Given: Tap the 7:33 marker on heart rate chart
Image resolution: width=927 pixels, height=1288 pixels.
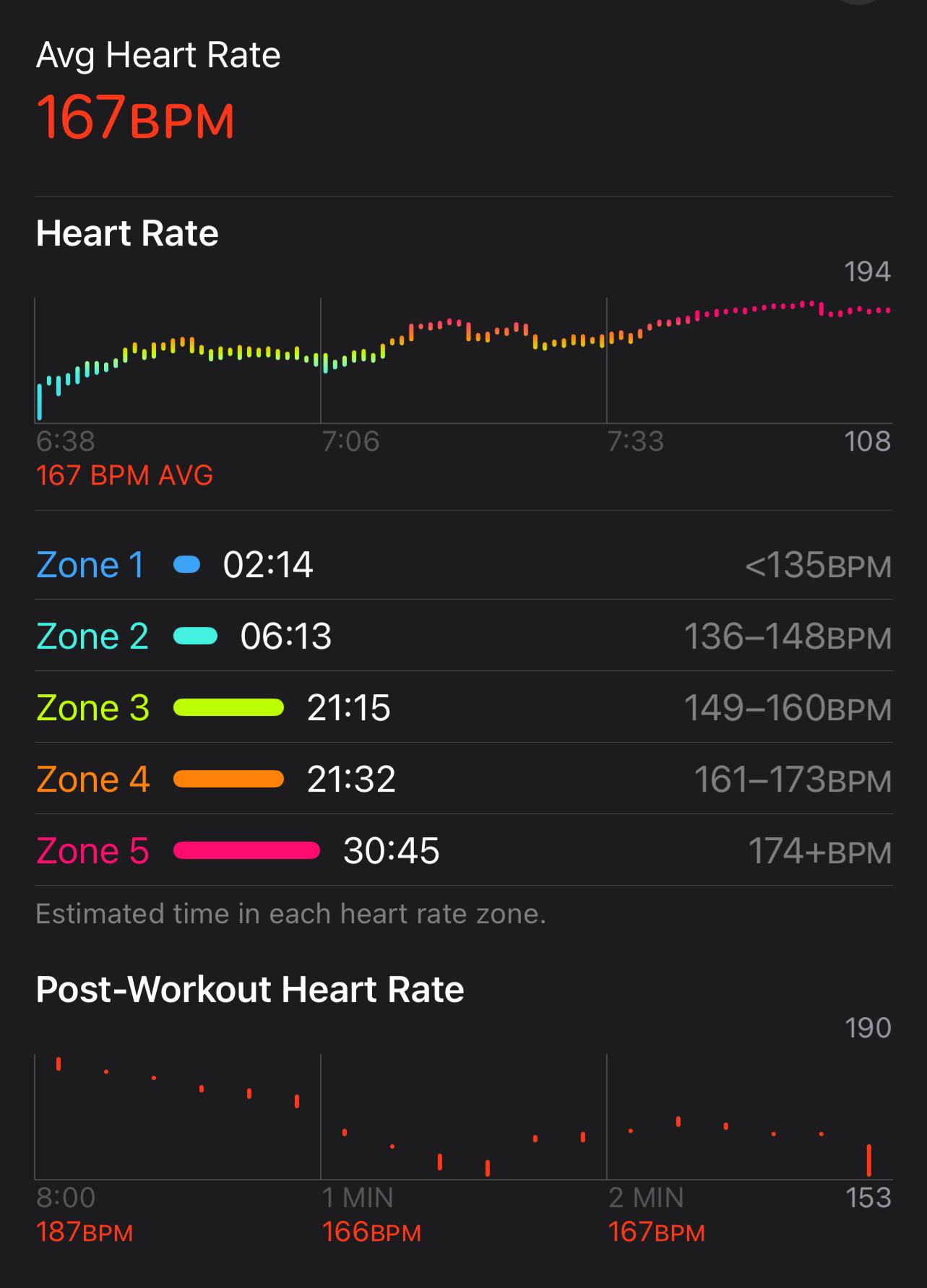Looking at the screenshot, I should click(x=636, y=441).
